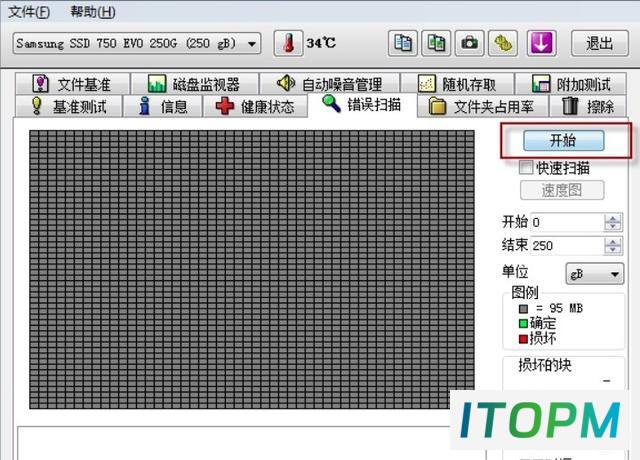Click the 开始 start scan button

pos(564,140)
